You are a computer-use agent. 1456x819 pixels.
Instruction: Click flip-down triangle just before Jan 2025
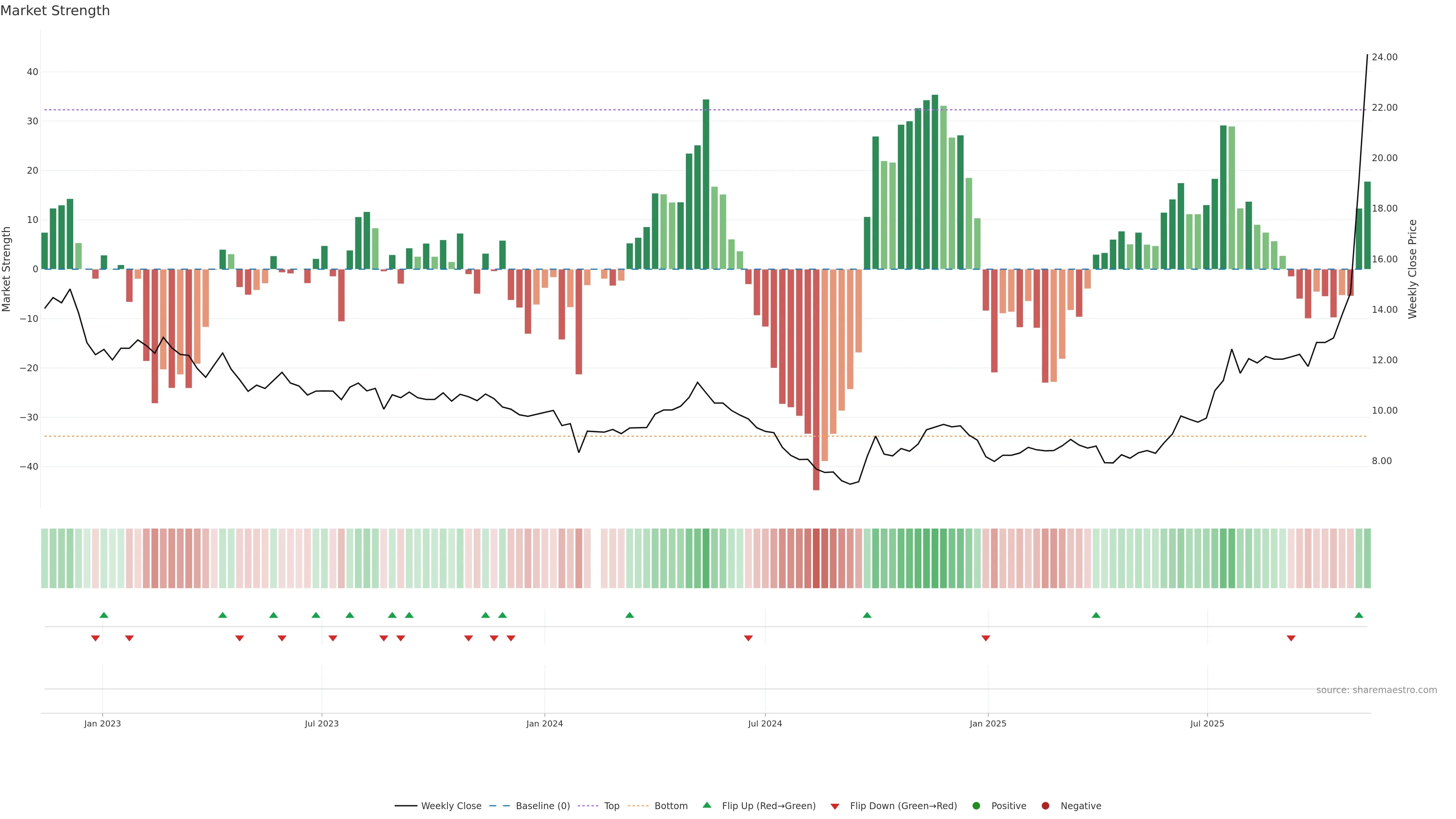pyautogui.click(x=986, y=638)
